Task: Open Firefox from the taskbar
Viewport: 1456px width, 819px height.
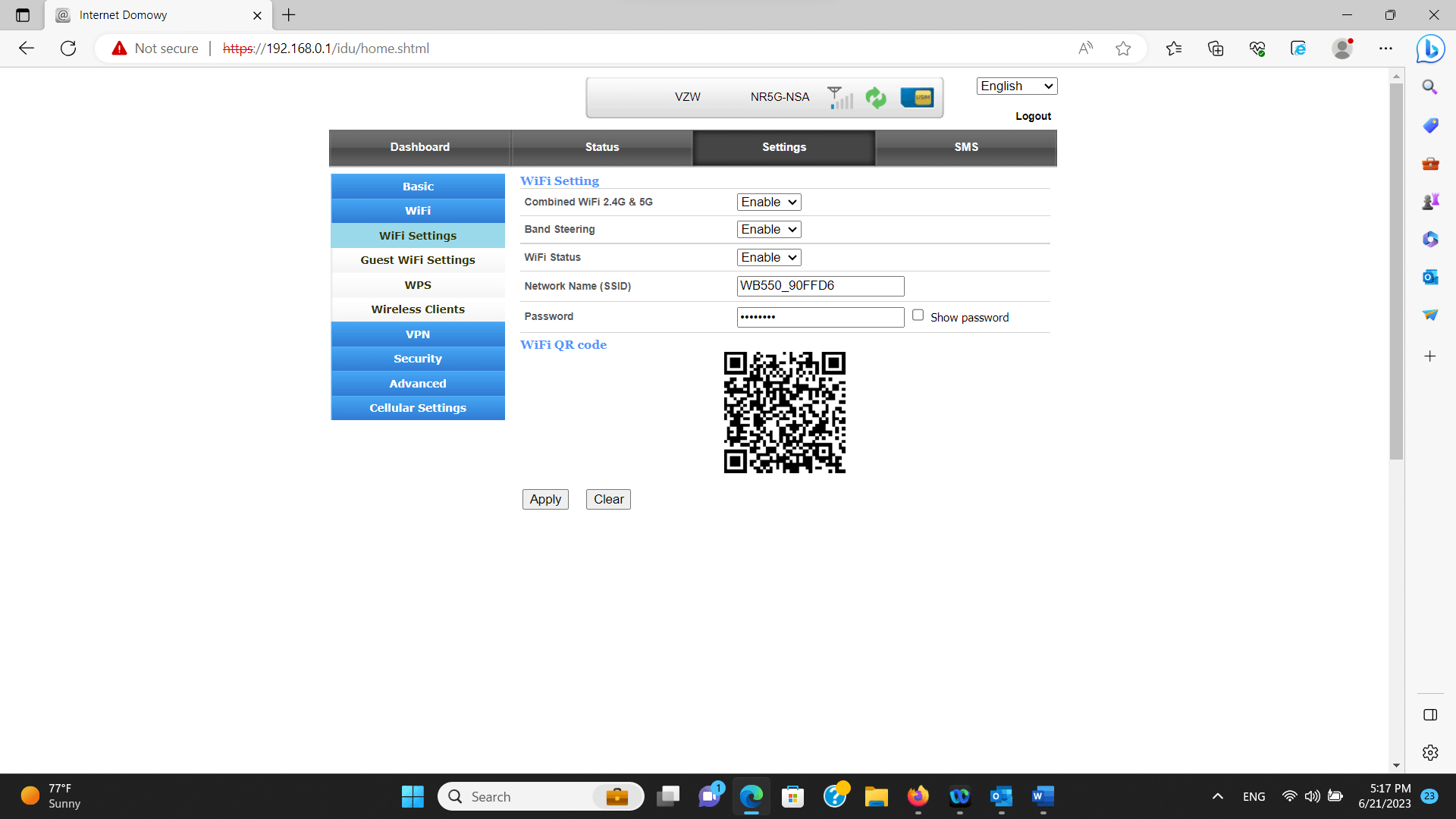Action: 918,796
